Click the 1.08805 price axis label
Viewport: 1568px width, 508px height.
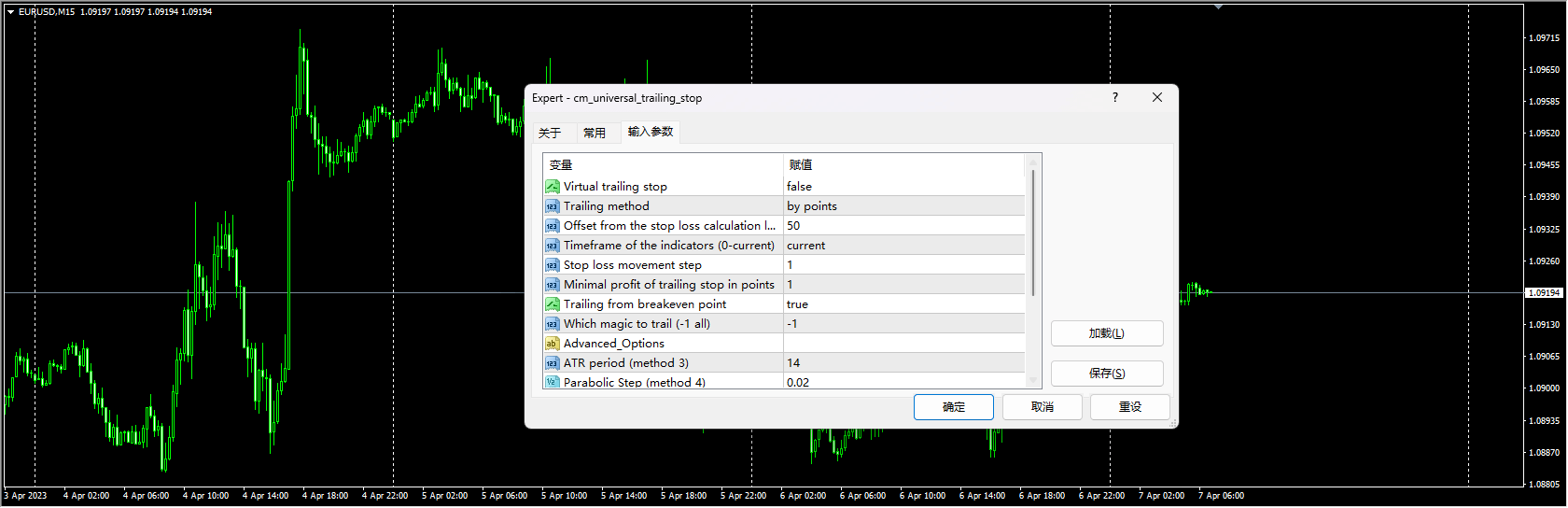[x=1544, y=484]
